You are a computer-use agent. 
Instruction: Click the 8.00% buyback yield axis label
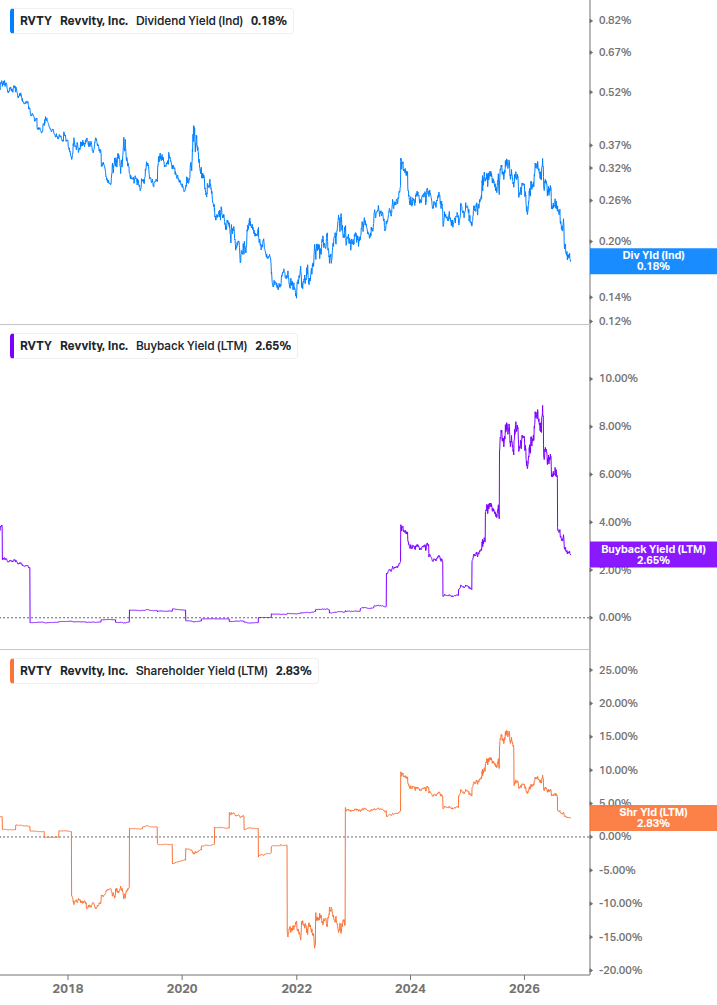point(615,426)
